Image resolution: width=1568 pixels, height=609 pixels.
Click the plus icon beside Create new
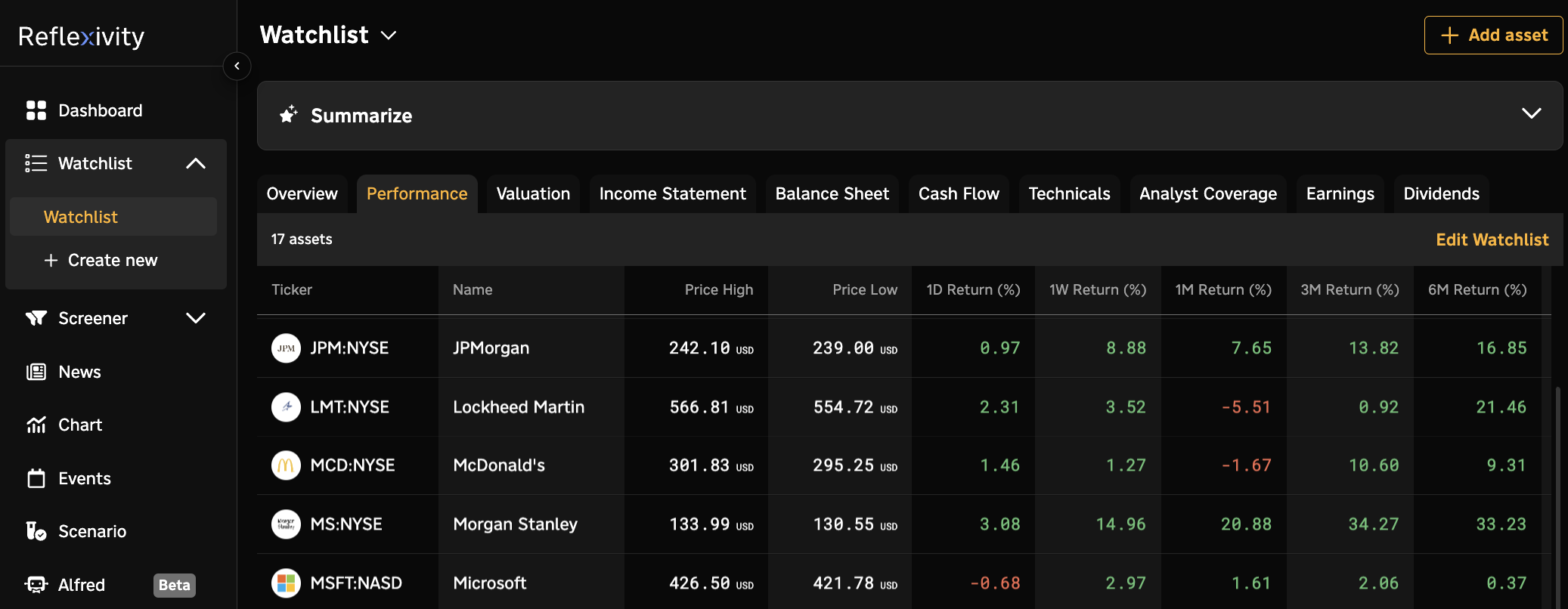tap(51, 260)
